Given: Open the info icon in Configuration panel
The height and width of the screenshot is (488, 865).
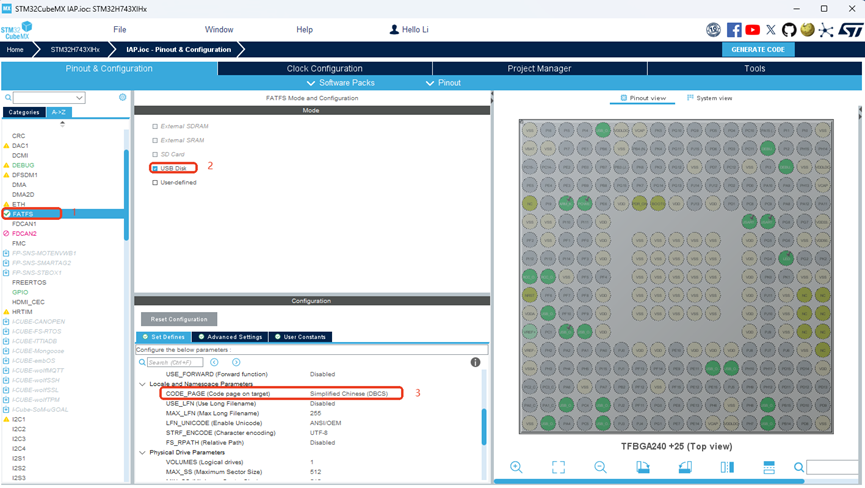Looking at the screenshot, I should click(x=475, y=362).
